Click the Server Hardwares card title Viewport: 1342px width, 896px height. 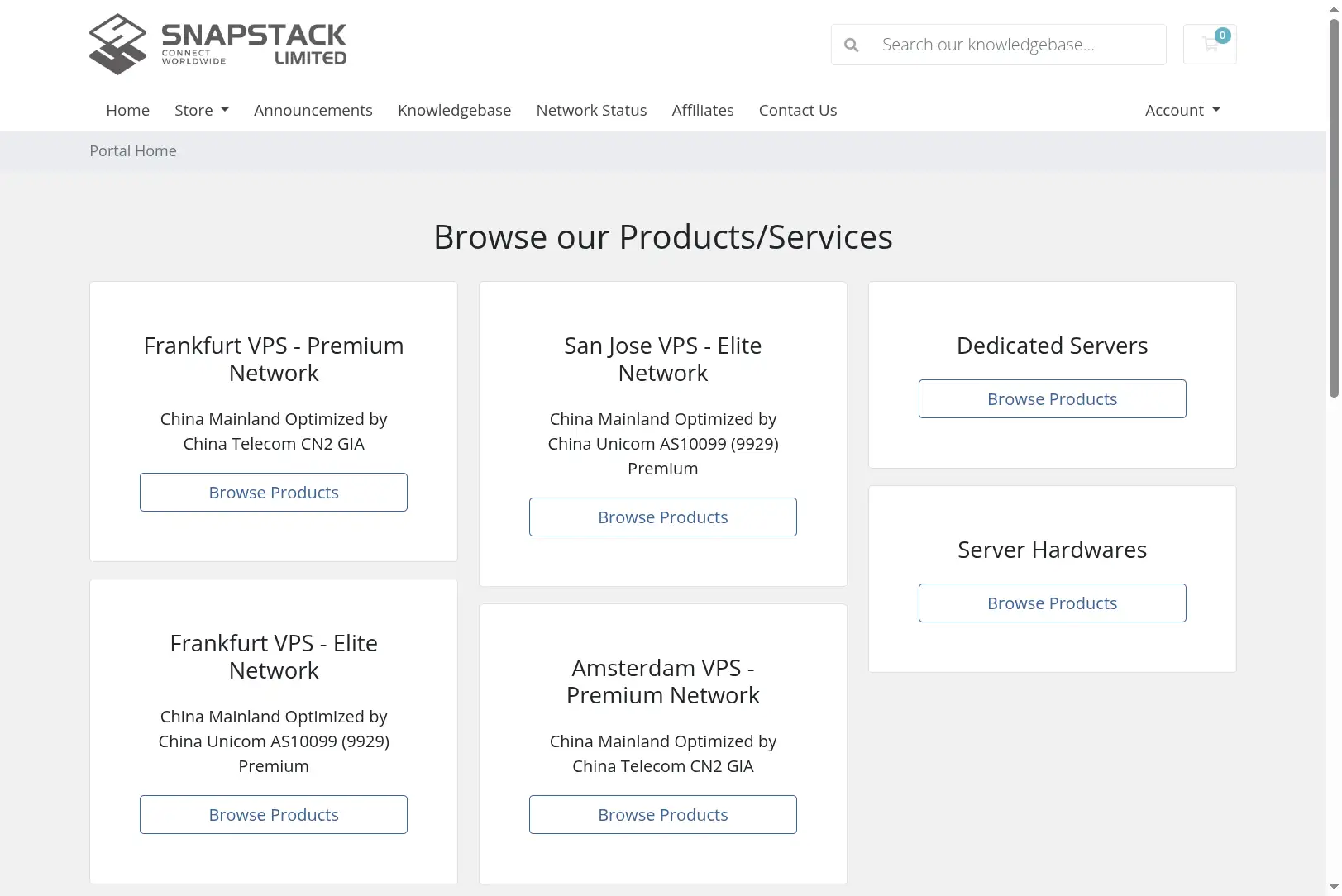pos(1053,550)
